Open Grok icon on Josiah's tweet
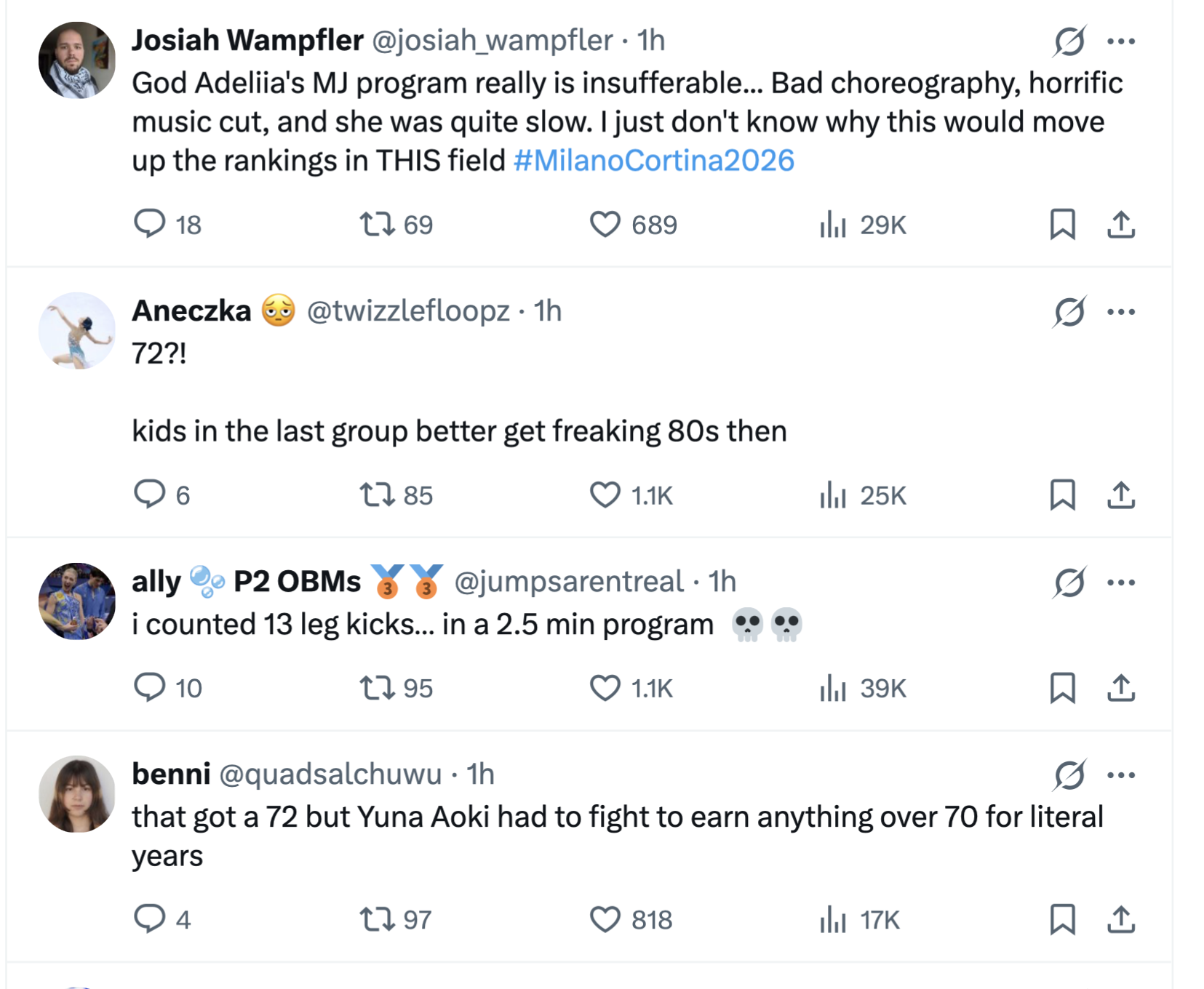This screenshot has height=989, width=1204. coord(1069,41)
